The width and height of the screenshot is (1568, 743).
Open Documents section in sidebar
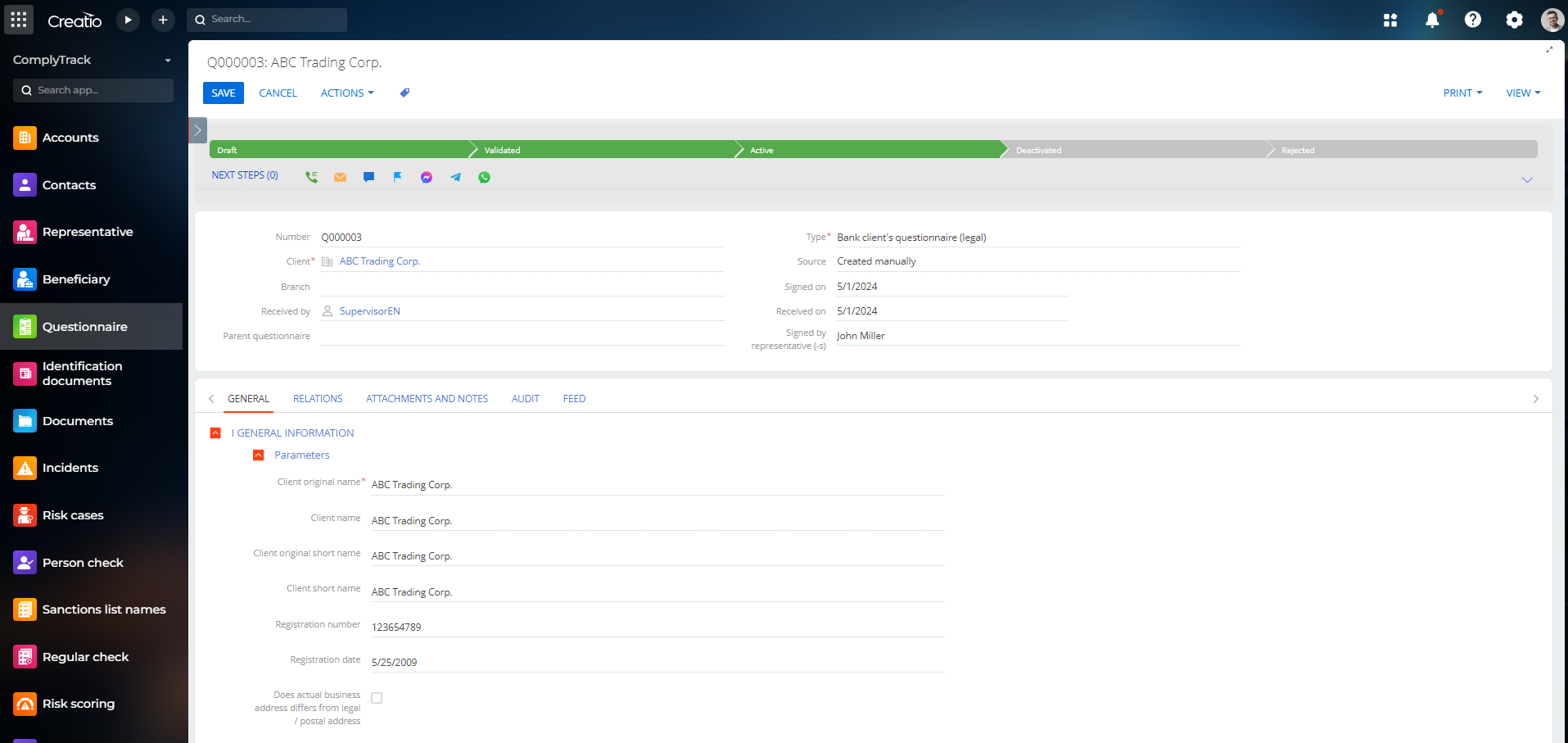pyautogui.click(x=92, y=421)
